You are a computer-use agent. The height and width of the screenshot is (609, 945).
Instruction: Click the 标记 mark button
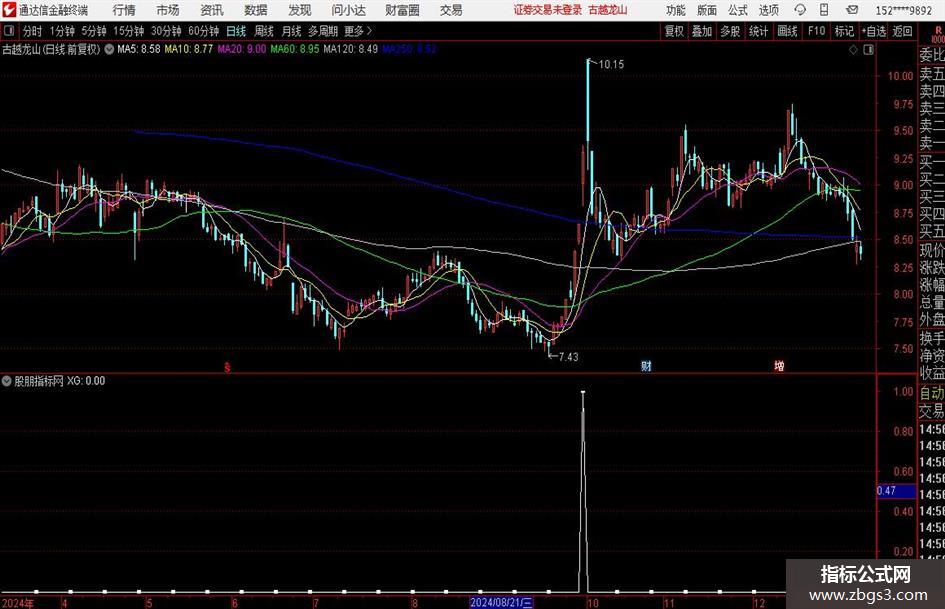click(844, 31)
